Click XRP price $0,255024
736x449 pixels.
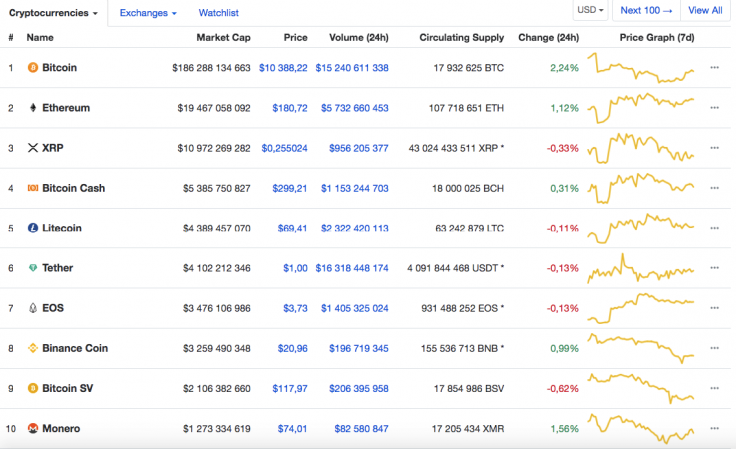point(284,148)
